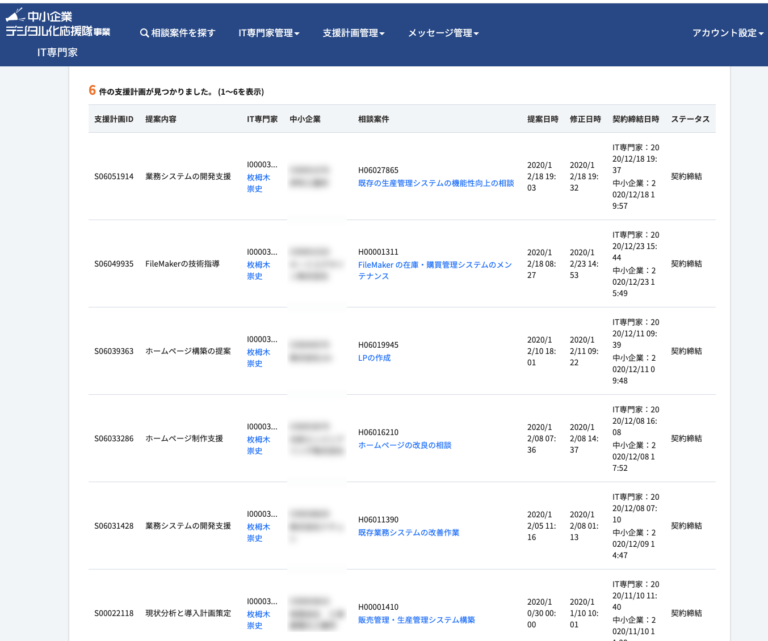Select plan ID S06033286
The image size is (768, 641).
(x=114, y=438)
